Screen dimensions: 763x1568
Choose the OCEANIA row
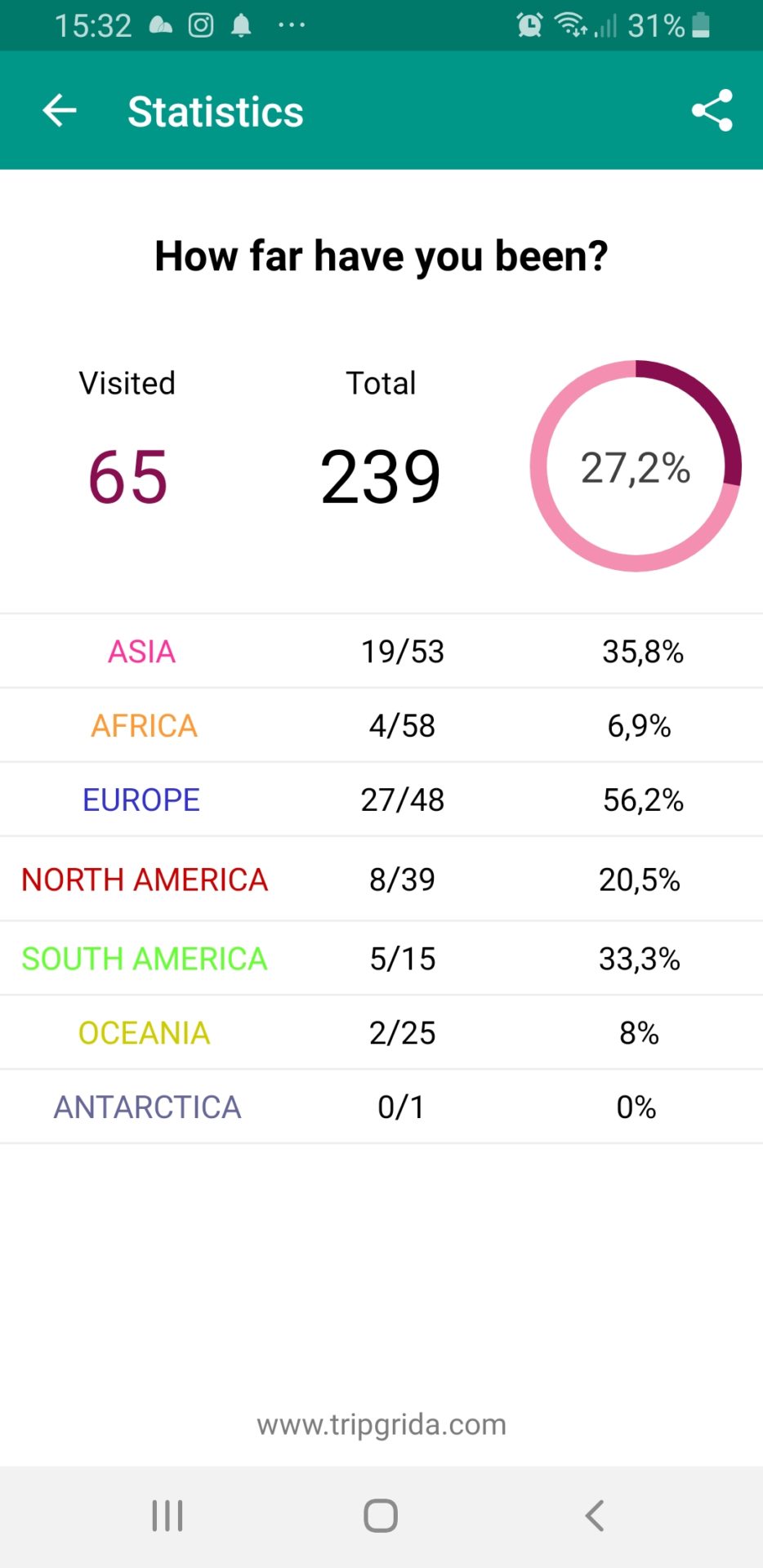(x=144, y=1033)
